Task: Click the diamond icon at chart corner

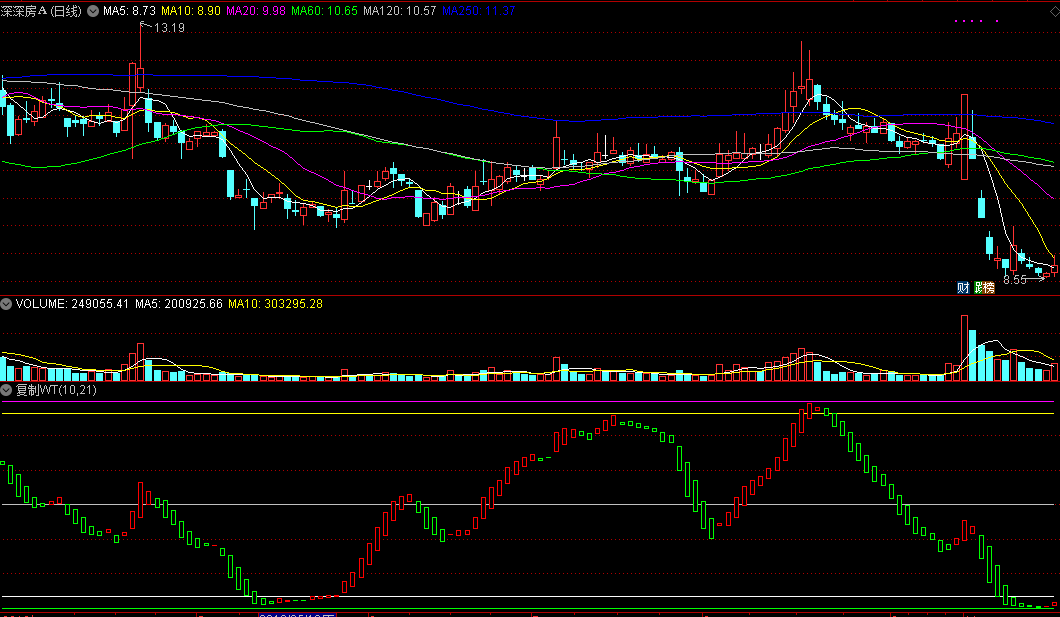Action: coord(1054,11)
